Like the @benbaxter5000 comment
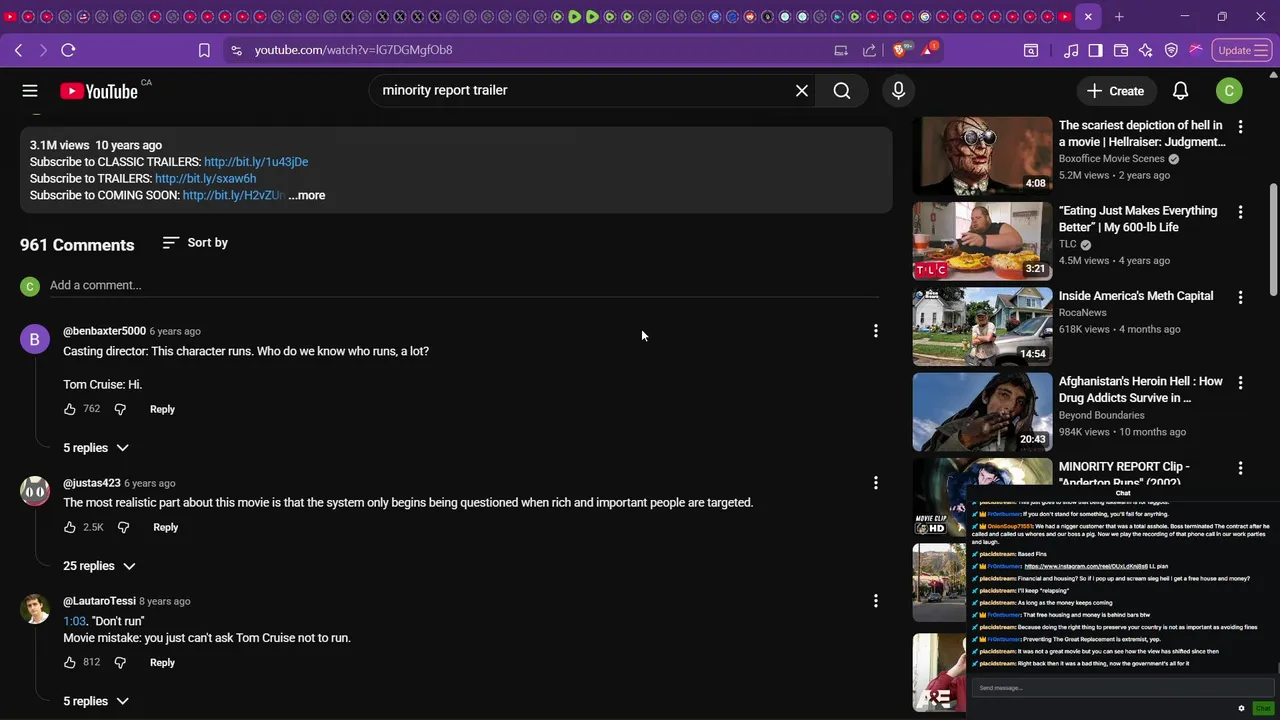Viewport: 1280px width, 720px height. (x=70, y=409)
